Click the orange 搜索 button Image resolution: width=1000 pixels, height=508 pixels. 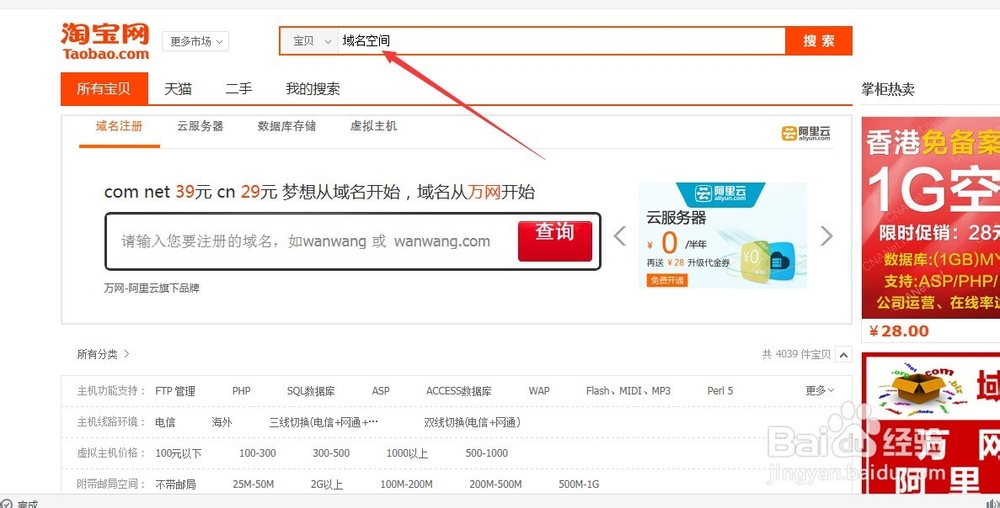[819, 41]
